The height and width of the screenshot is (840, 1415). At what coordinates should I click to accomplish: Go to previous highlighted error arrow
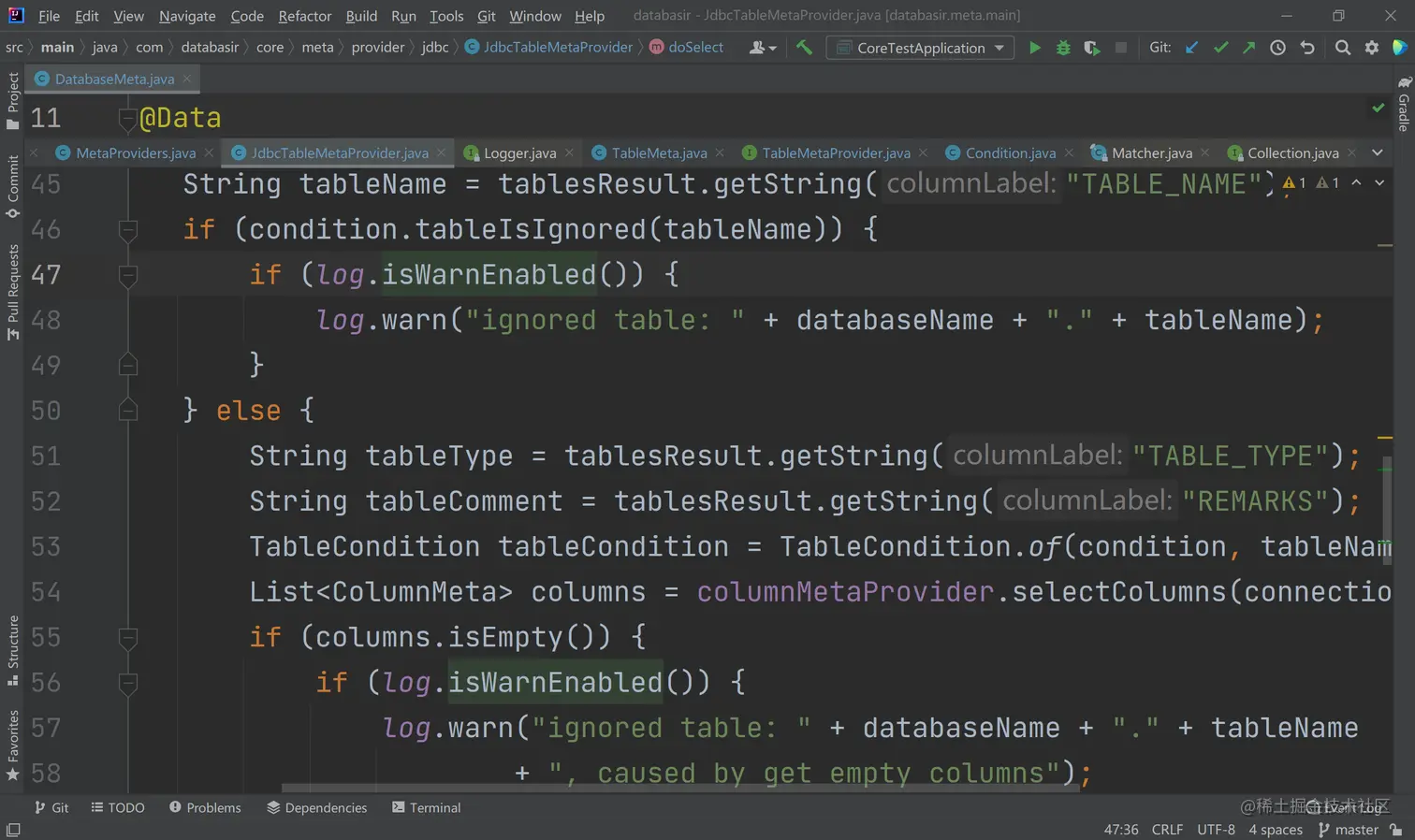(x=1356, y=183)
